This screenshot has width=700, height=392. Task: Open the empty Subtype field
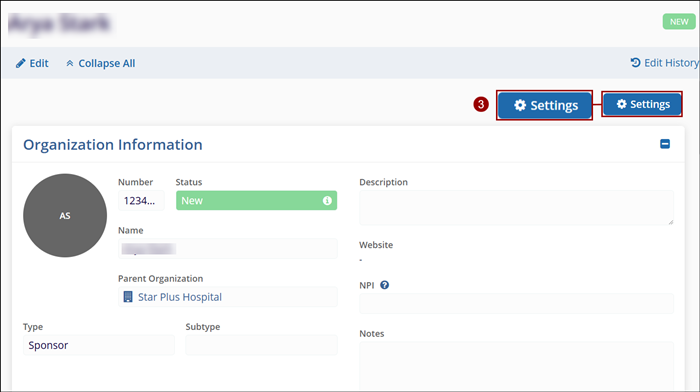tap(261, 345)
